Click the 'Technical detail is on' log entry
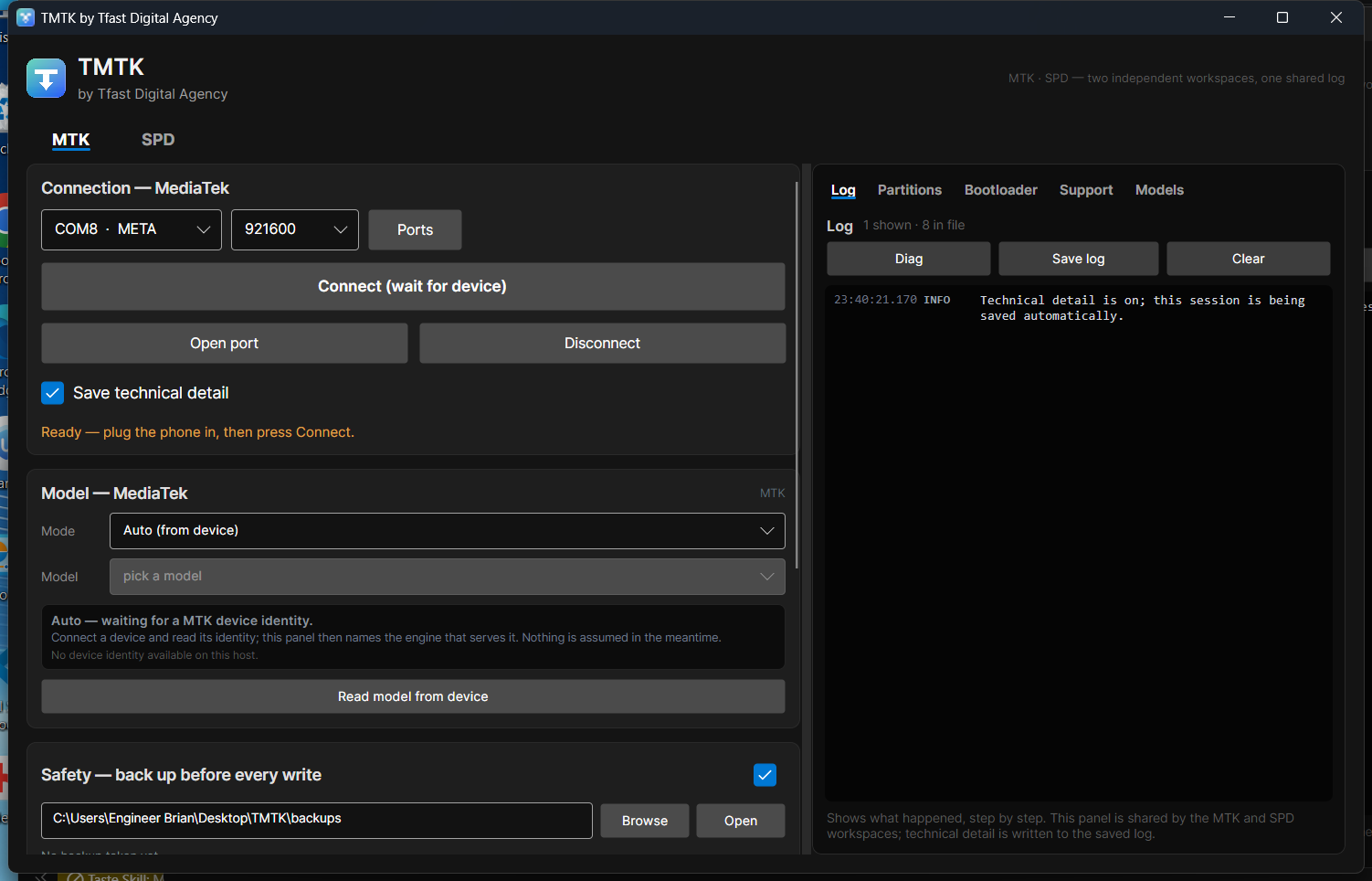This screenshot has width=1372, height=881. tap(1143, 308)
